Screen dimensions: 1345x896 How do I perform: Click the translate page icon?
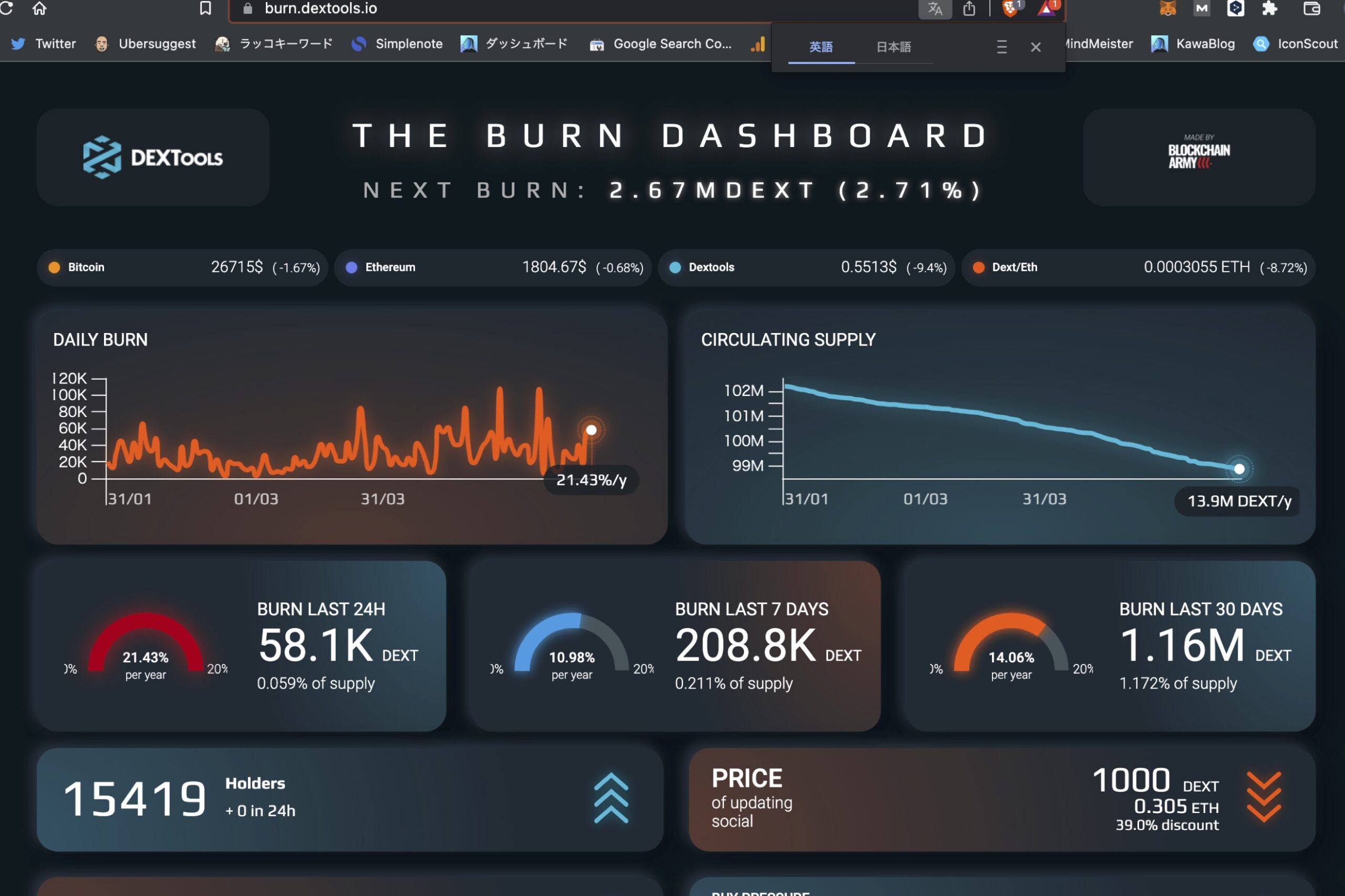click(935, 8)
